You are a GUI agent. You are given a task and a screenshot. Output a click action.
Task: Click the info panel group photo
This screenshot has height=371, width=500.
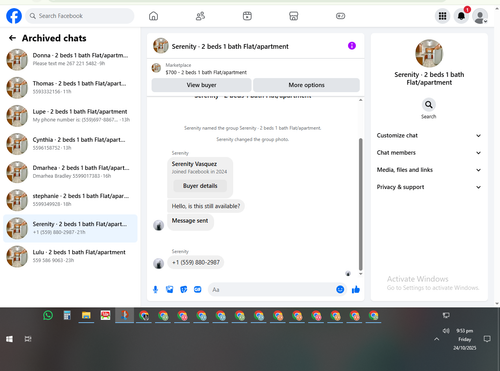pyautogui.click(x=429, y=53)
